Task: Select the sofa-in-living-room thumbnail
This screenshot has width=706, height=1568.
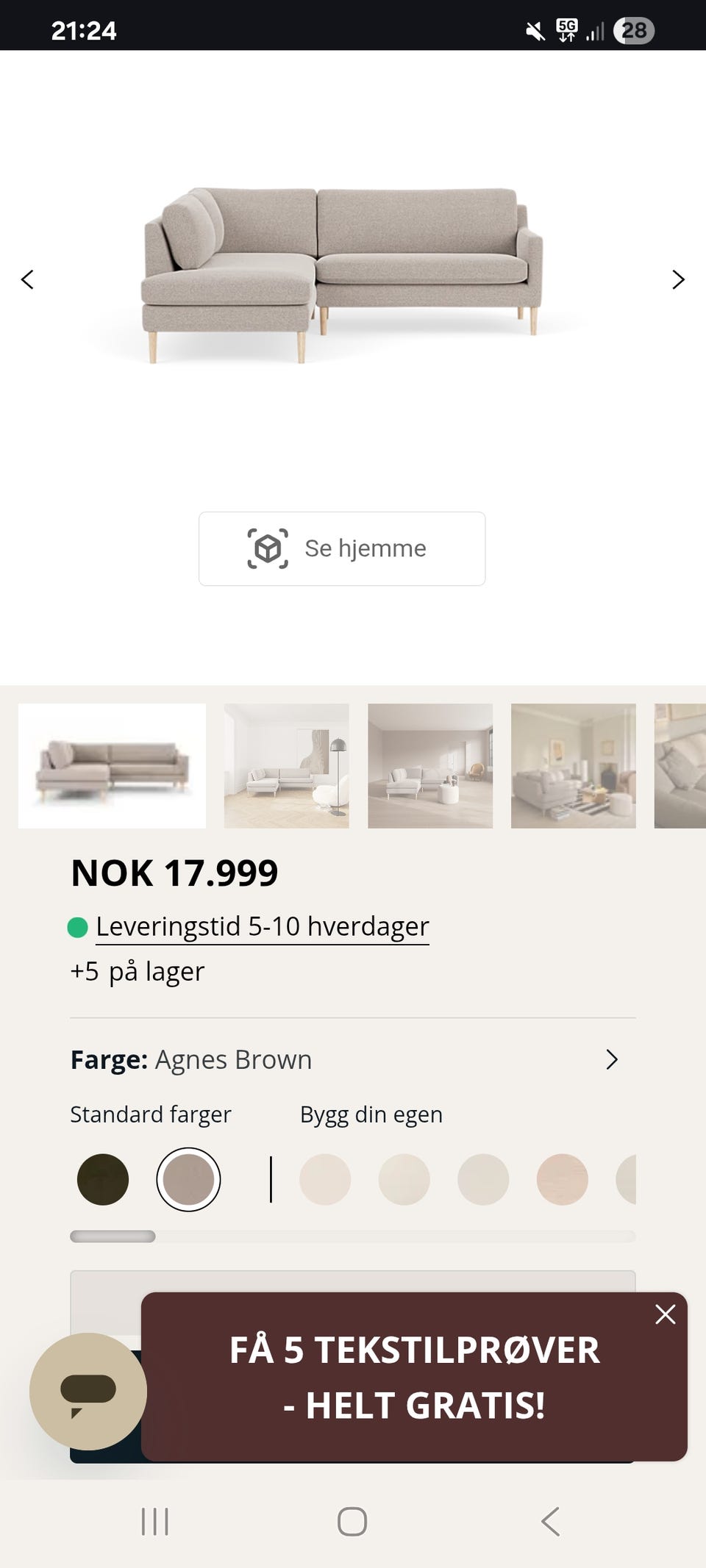Action: 285,766
